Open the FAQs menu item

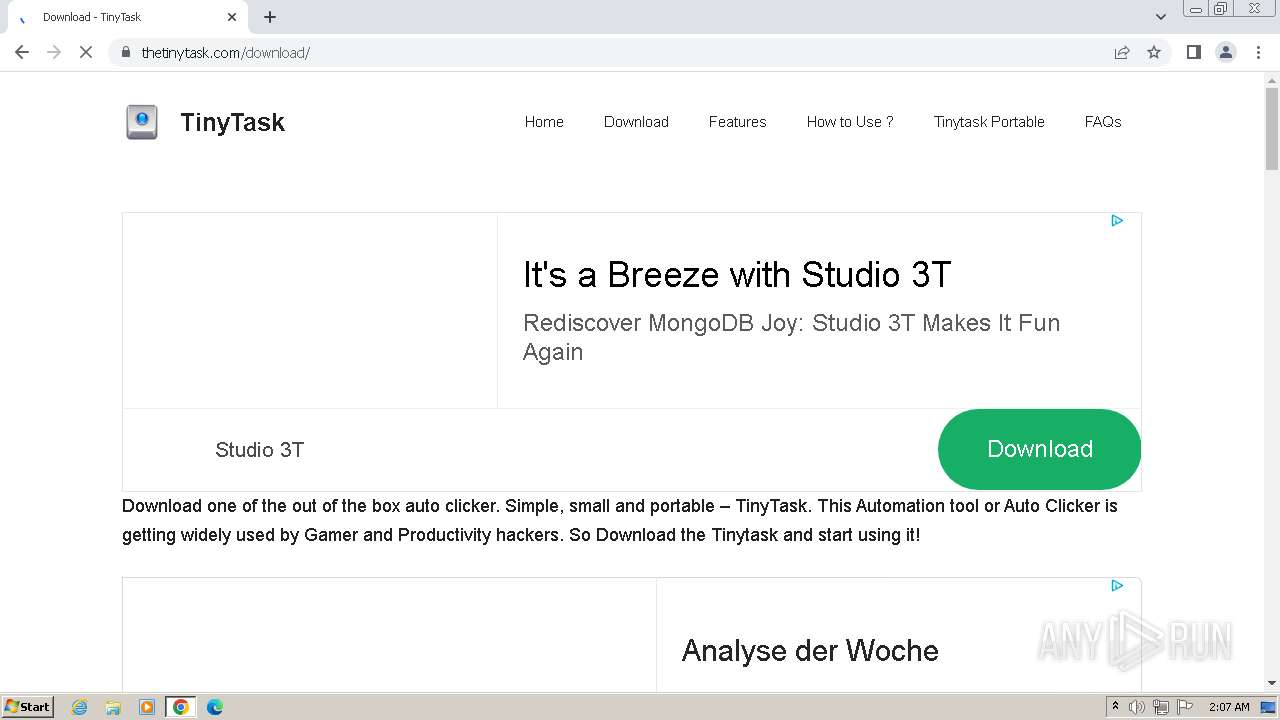point(1103,122)
